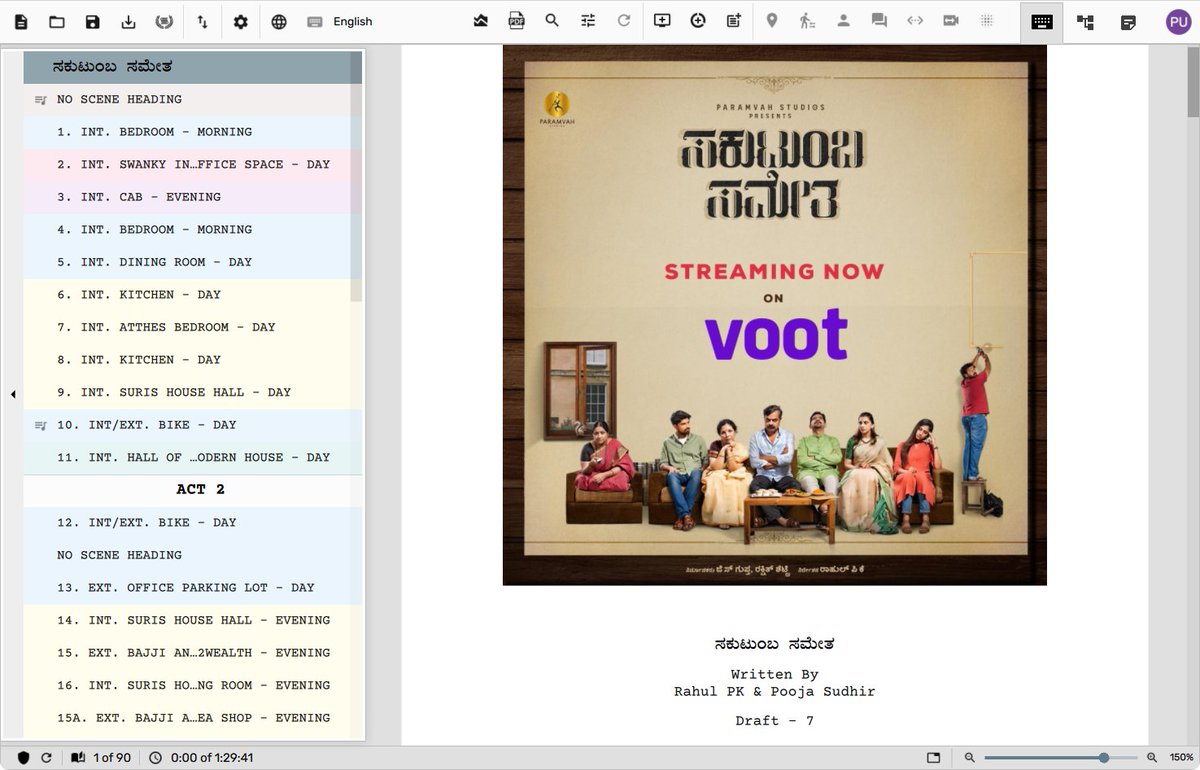Viewport: 1200px width, 770px height.
Task: Go to scene 9. INT. SURIS HOUSE HALL - DAY
Action: pyautogui.click(x=193, y=392)
